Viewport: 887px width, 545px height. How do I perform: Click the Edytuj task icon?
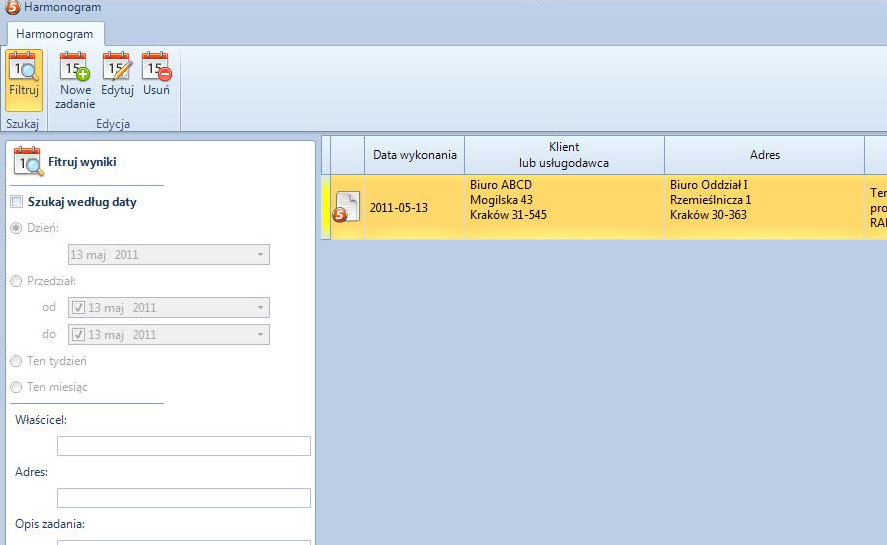[x=117, y=68]
